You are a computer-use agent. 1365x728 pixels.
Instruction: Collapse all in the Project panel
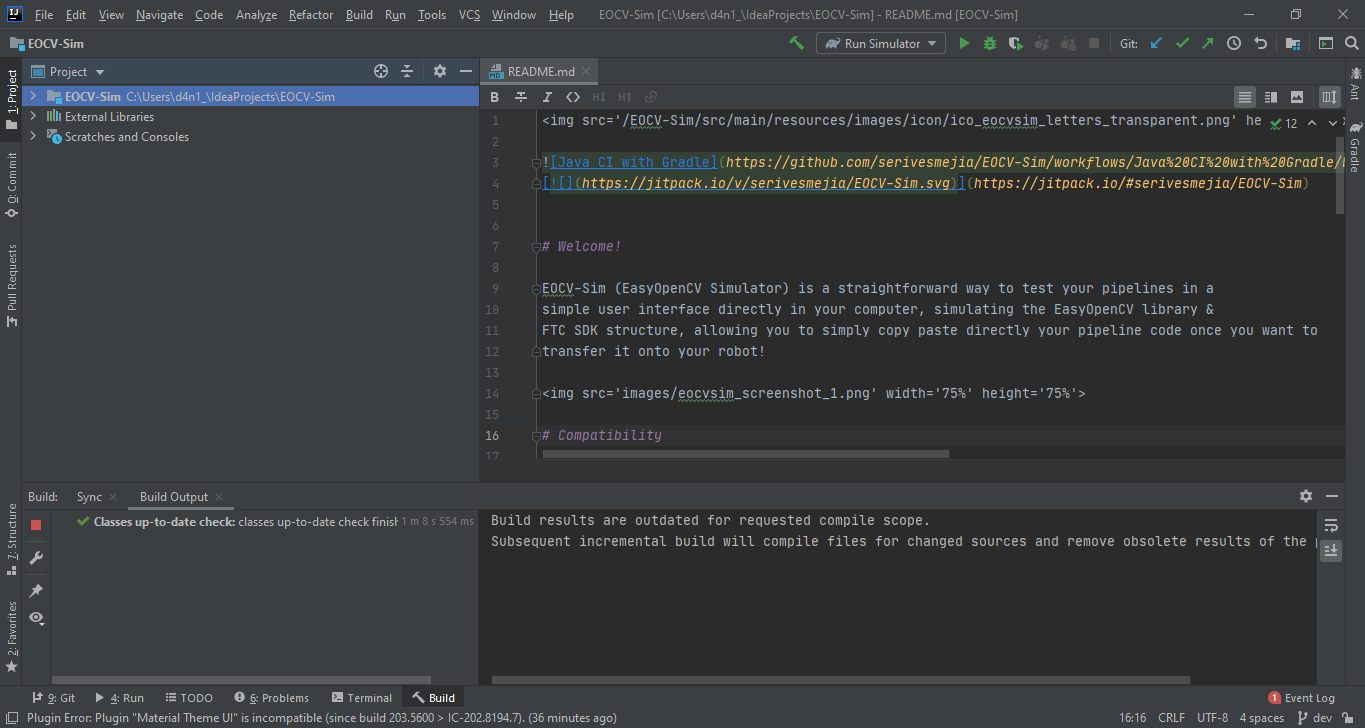(x=407, y=71)
